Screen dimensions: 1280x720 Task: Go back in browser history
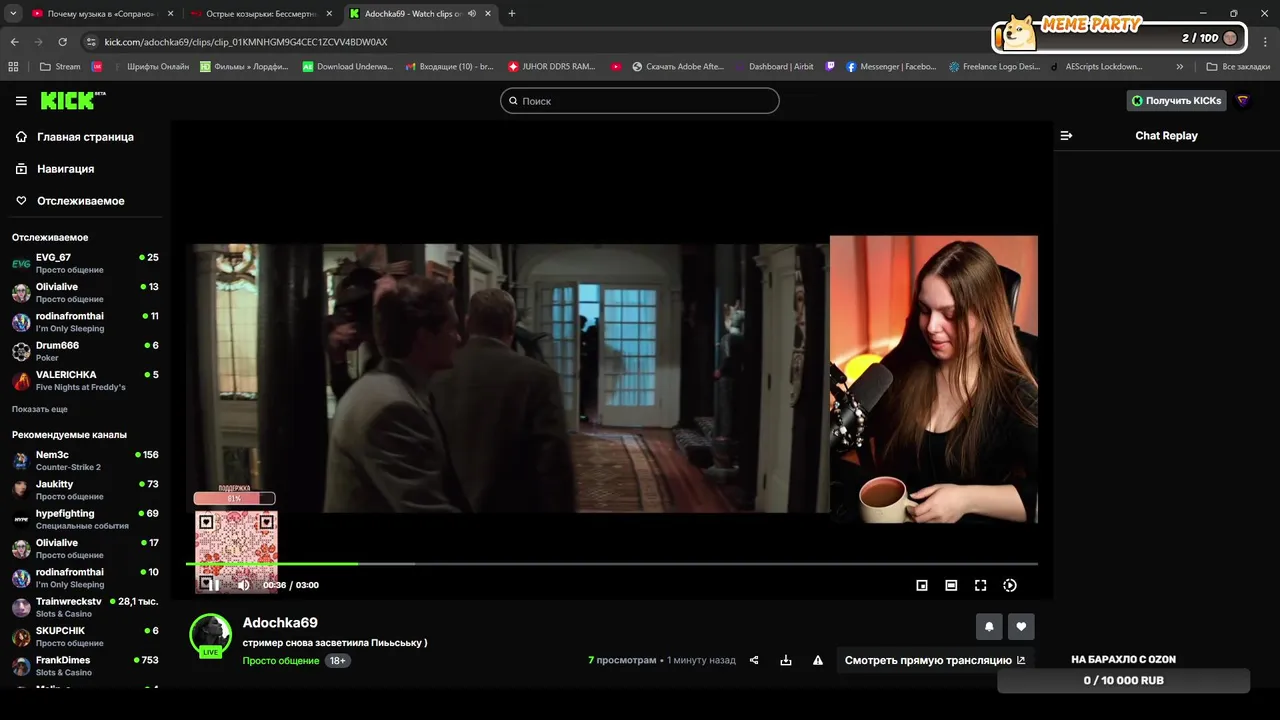point(14,42)
